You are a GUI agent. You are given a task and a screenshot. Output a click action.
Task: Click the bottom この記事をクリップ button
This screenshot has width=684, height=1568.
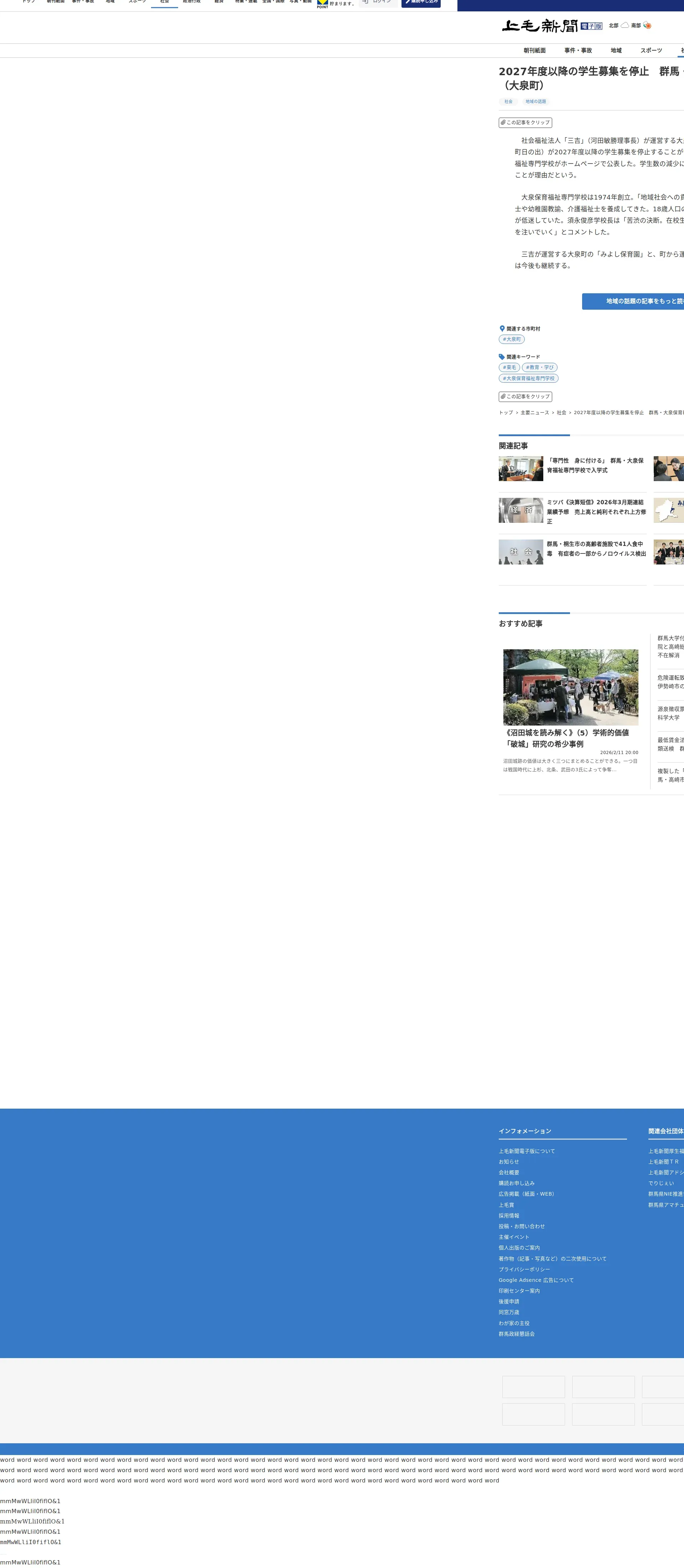point(525,396)
